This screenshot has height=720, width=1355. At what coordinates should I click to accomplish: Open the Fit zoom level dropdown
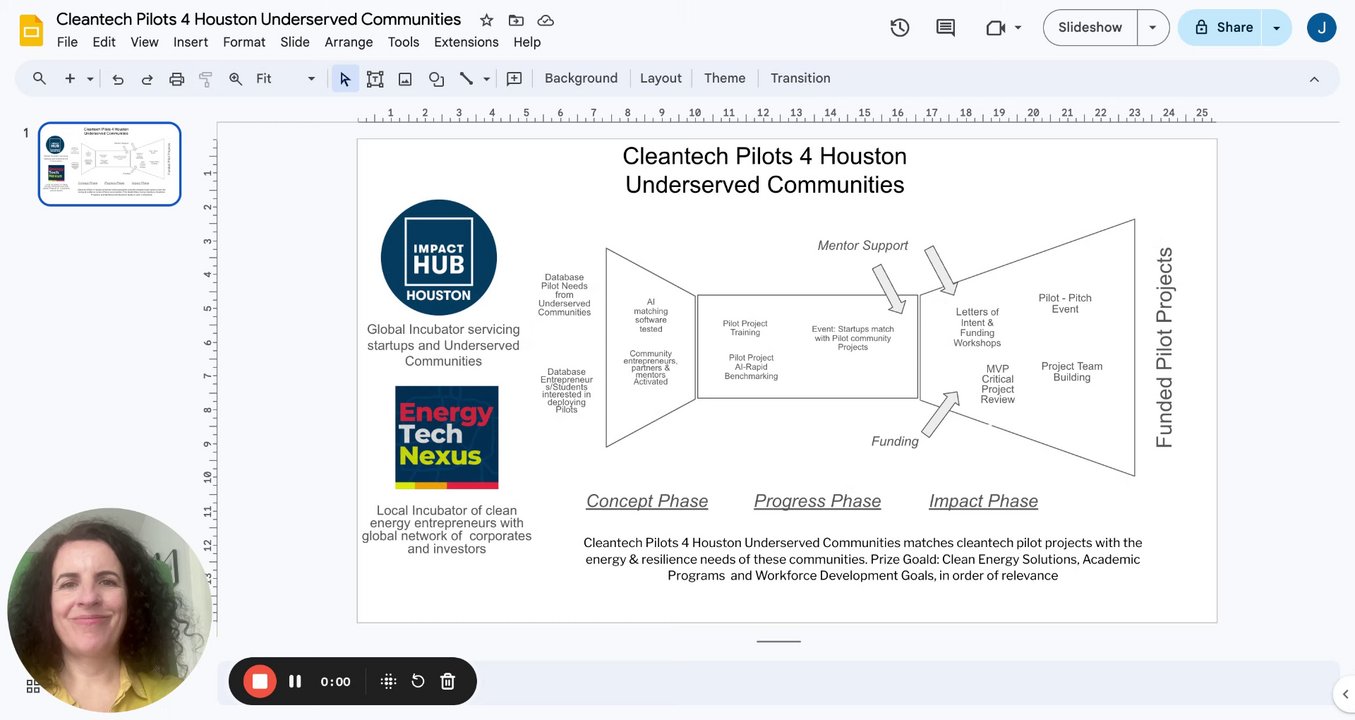(x=286, y=78)
